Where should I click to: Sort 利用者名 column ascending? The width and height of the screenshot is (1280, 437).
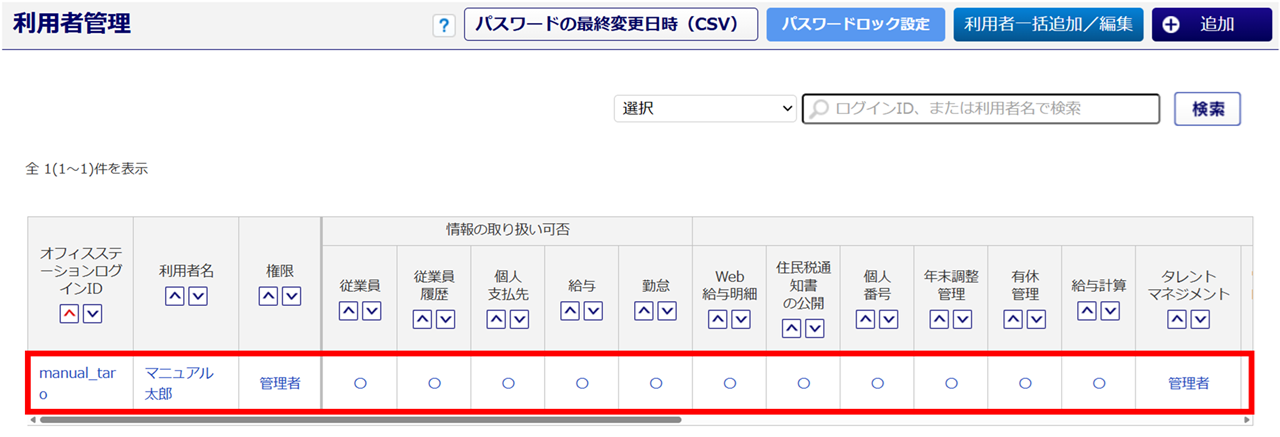174,296
